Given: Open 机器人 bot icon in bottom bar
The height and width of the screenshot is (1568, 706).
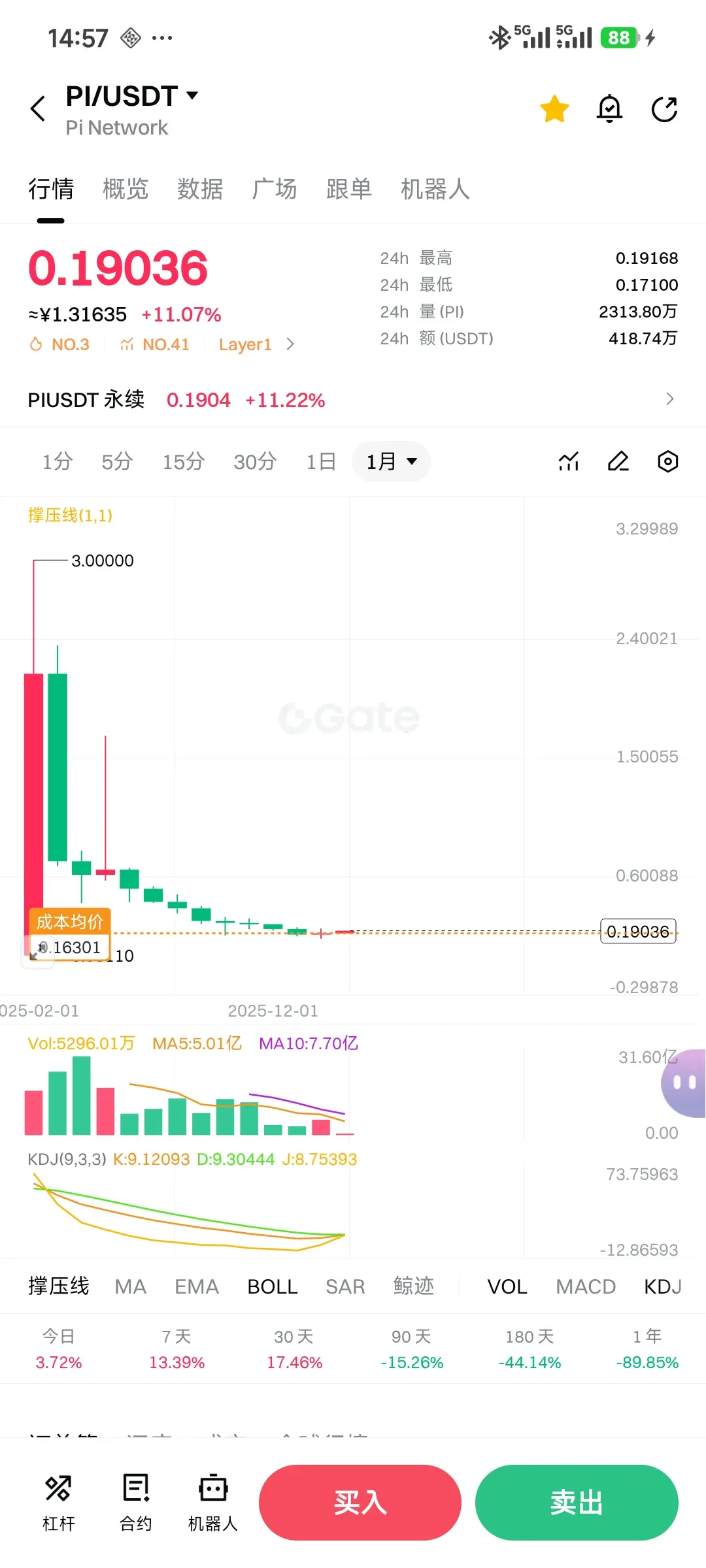Looking at the screenshot, I should click(213, 1502).
